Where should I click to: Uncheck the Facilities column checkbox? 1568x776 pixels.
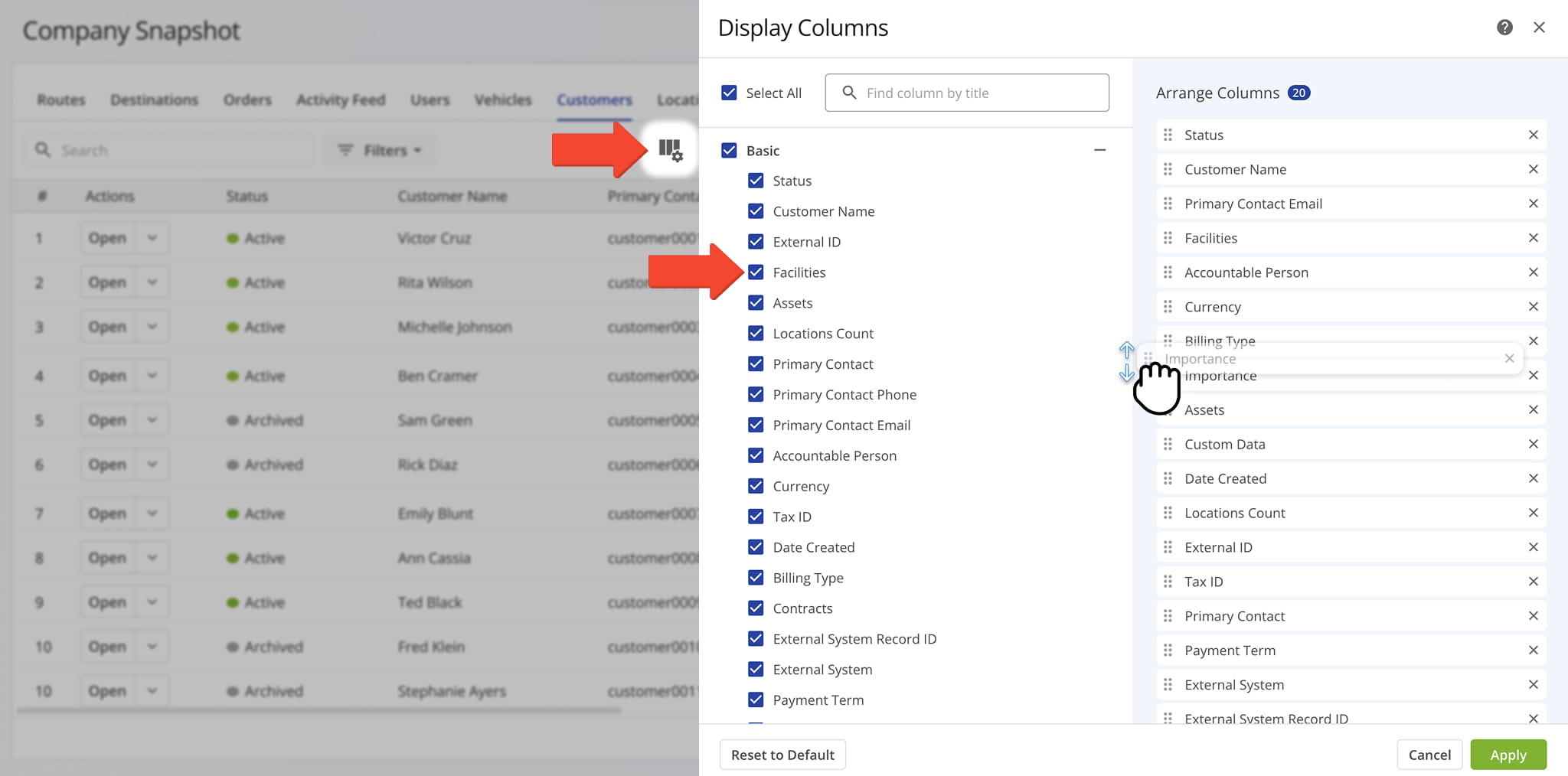coord(756,272)
